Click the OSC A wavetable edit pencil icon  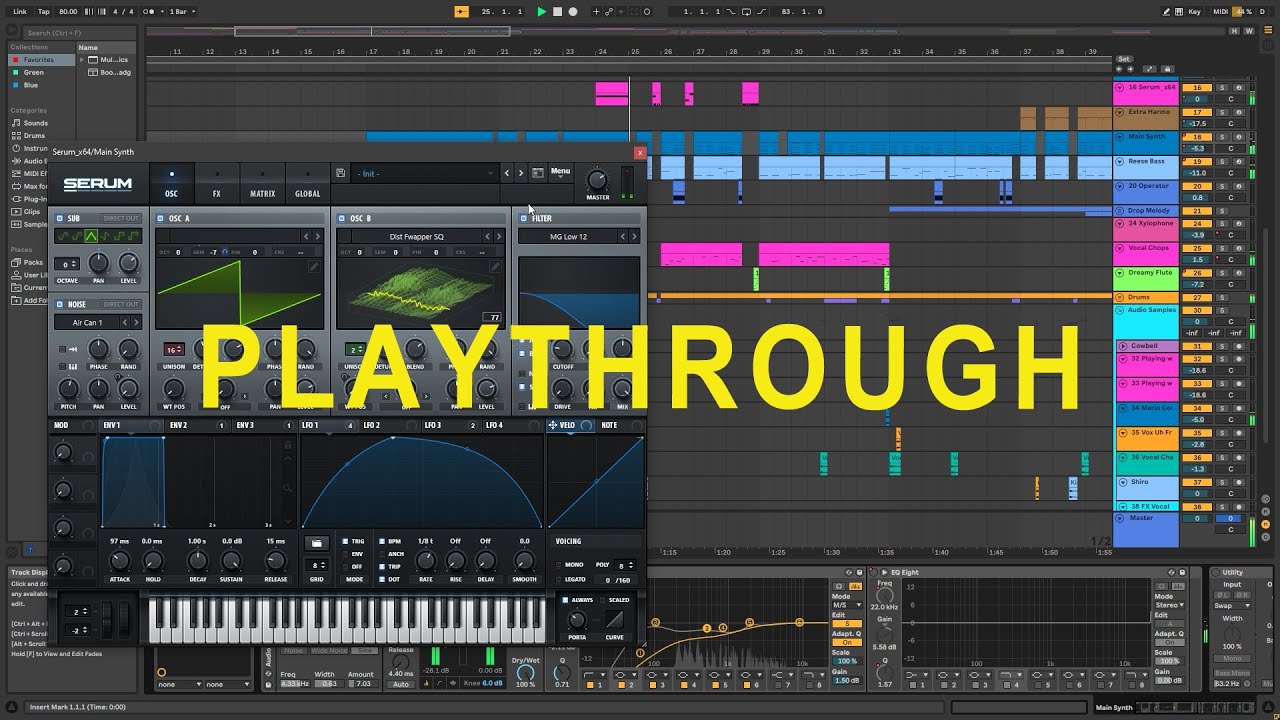[x=314, y=267]
